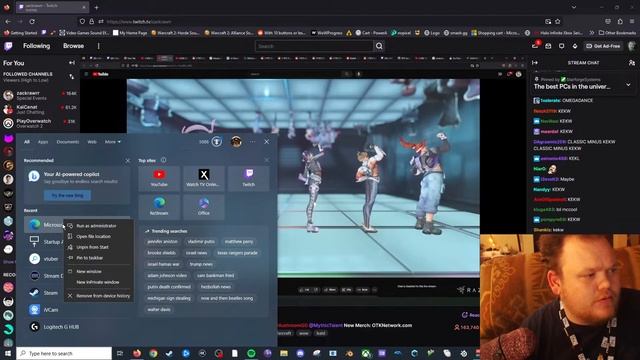Click the Try the new Bing button
Viewport: 640px width, 360px height.
(x=67, y=196)
